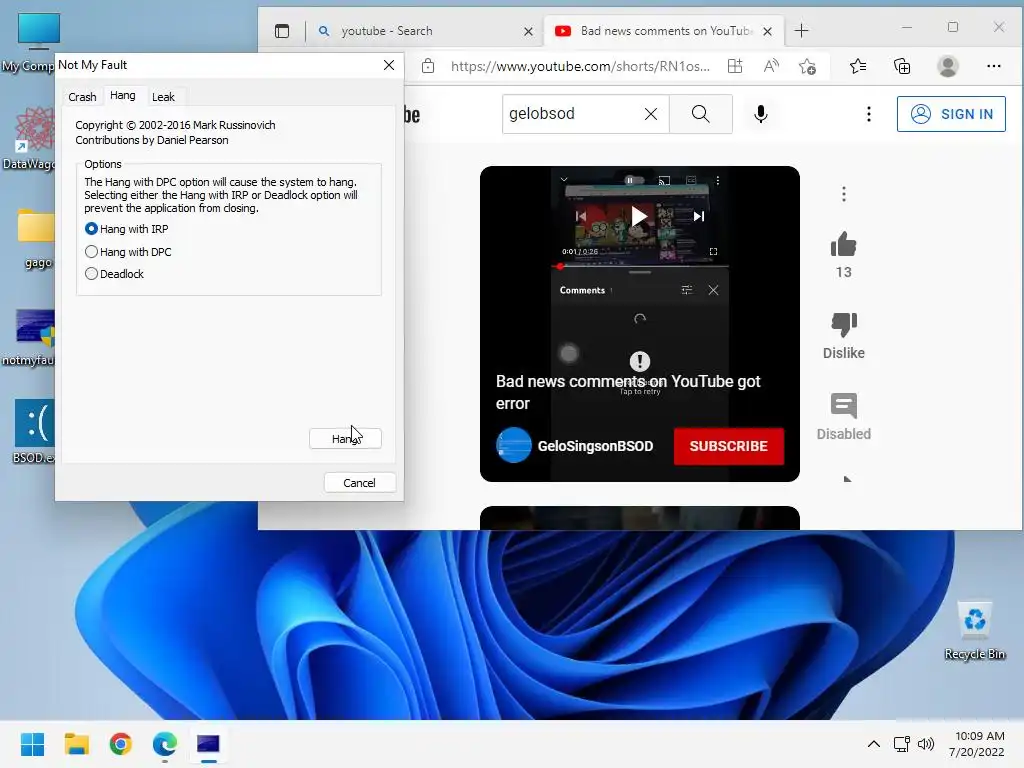Image resolution: width=1024 pixels, height=768 pixels.
Task: Open YouTube settings three-dot menu
Action: pyautogui.click(x=869, y=114)
